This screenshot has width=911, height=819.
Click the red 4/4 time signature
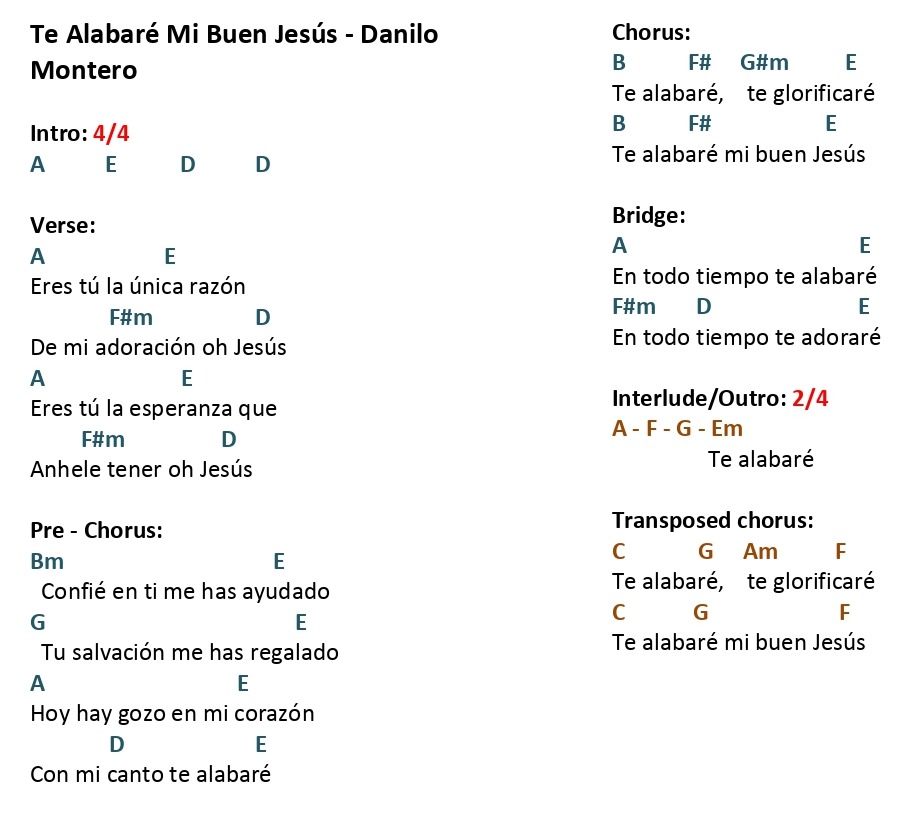(111, 134)
